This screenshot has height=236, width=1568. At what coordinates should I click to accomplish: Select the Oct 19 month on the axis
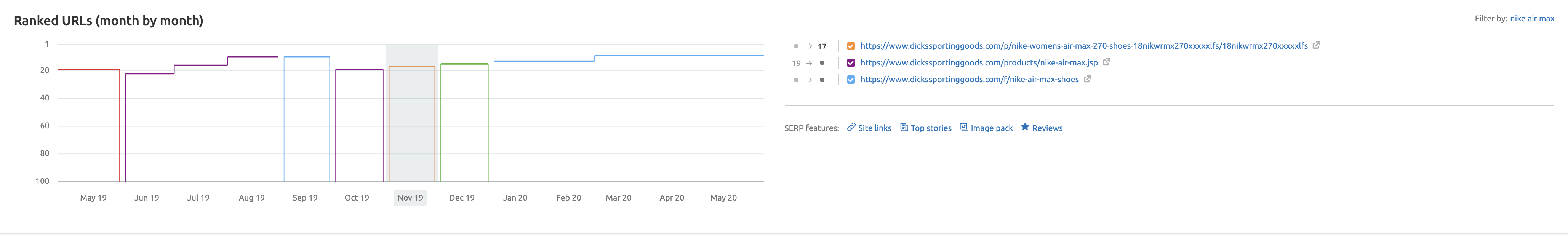tap(357, 198)
